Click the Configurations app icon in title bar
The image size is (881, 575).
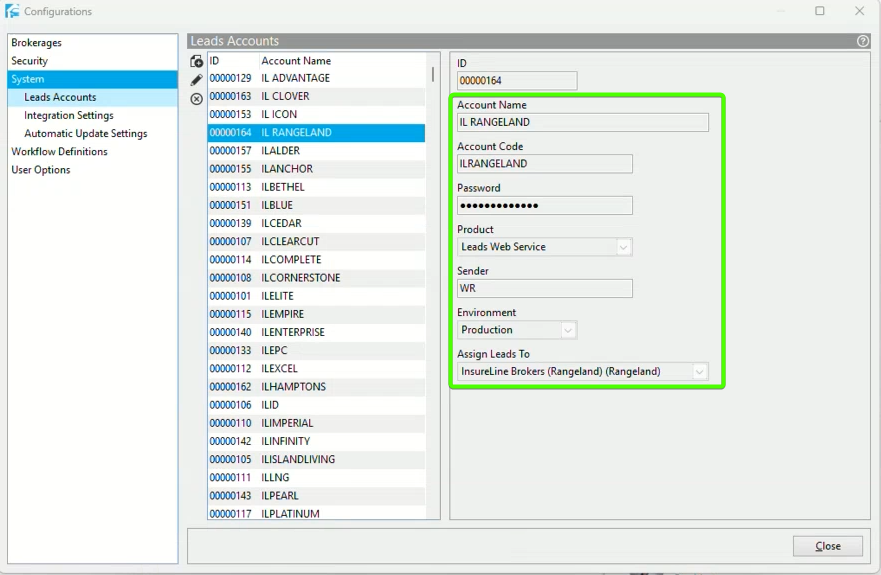click(x=12, y=11)
